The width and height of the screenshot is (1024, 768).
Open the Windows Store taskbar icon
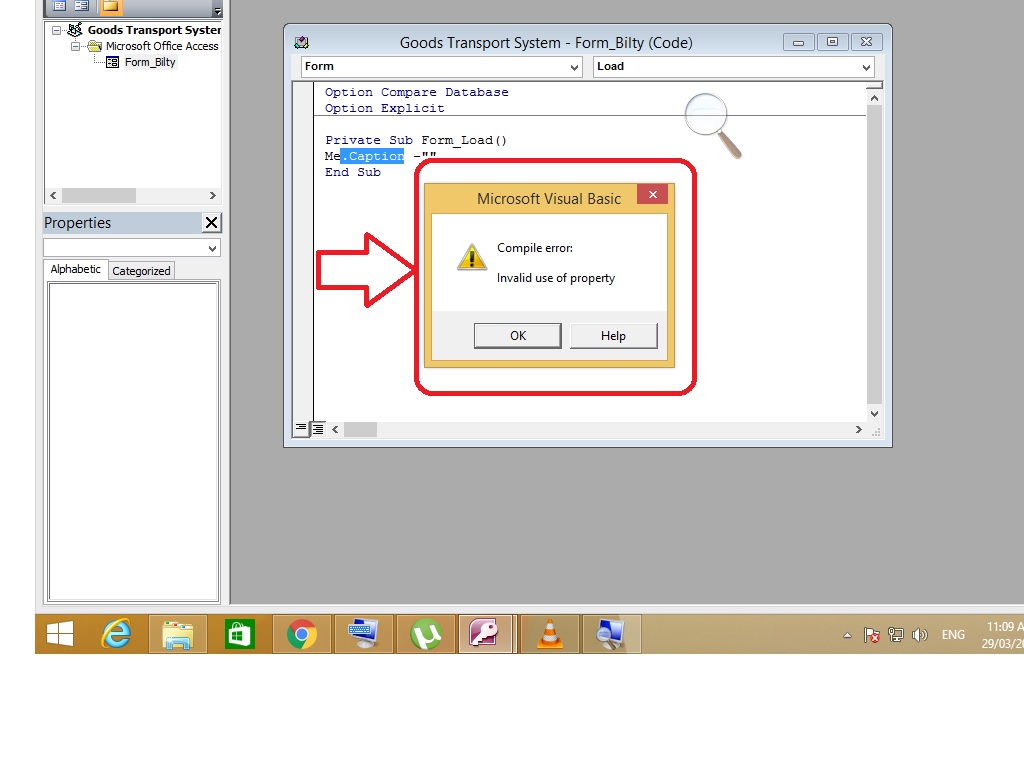(x=240, y=633)
